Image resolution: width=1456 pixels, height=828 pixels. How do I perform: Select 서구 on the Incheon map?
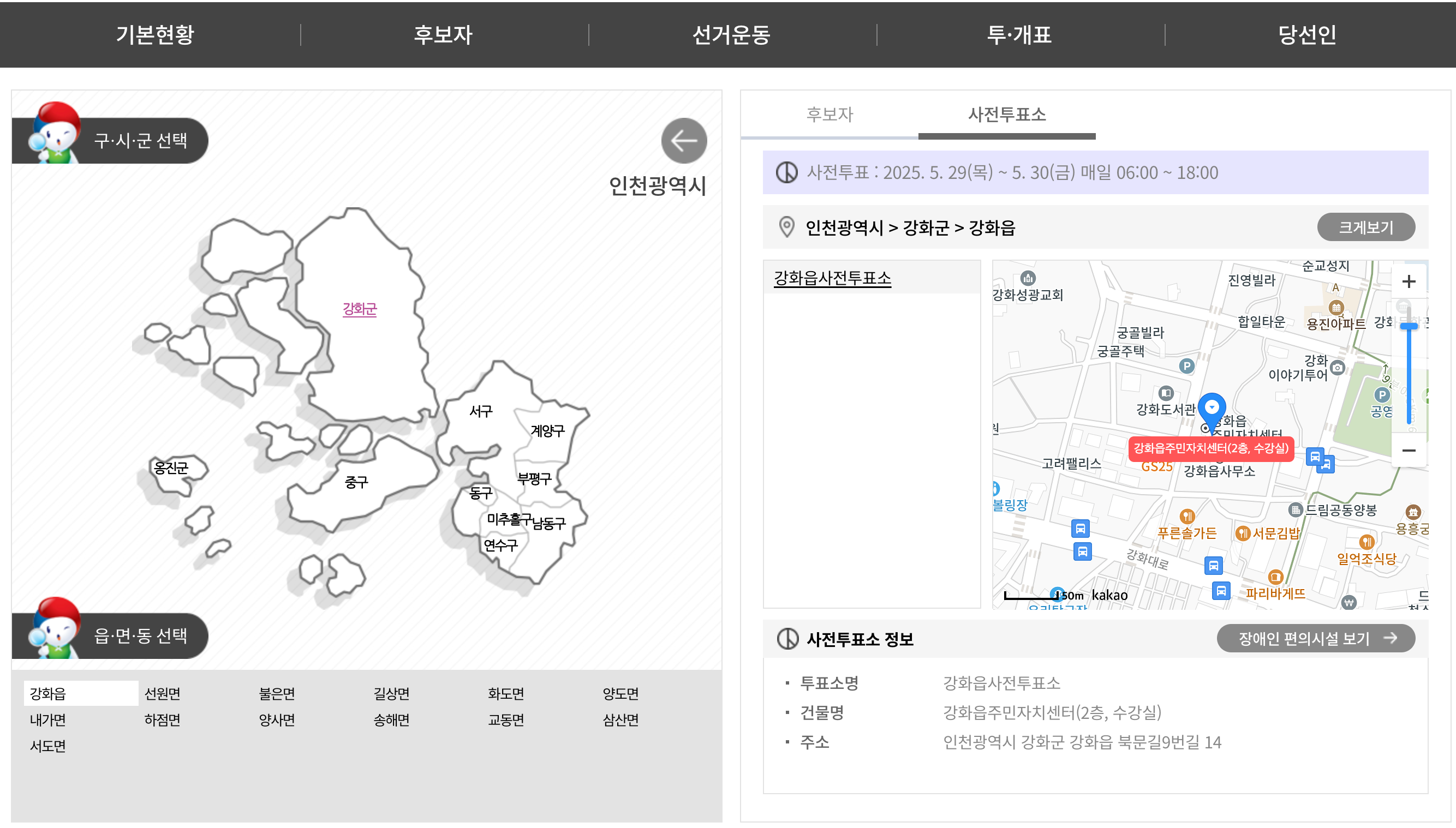click(x=481, y=411)
